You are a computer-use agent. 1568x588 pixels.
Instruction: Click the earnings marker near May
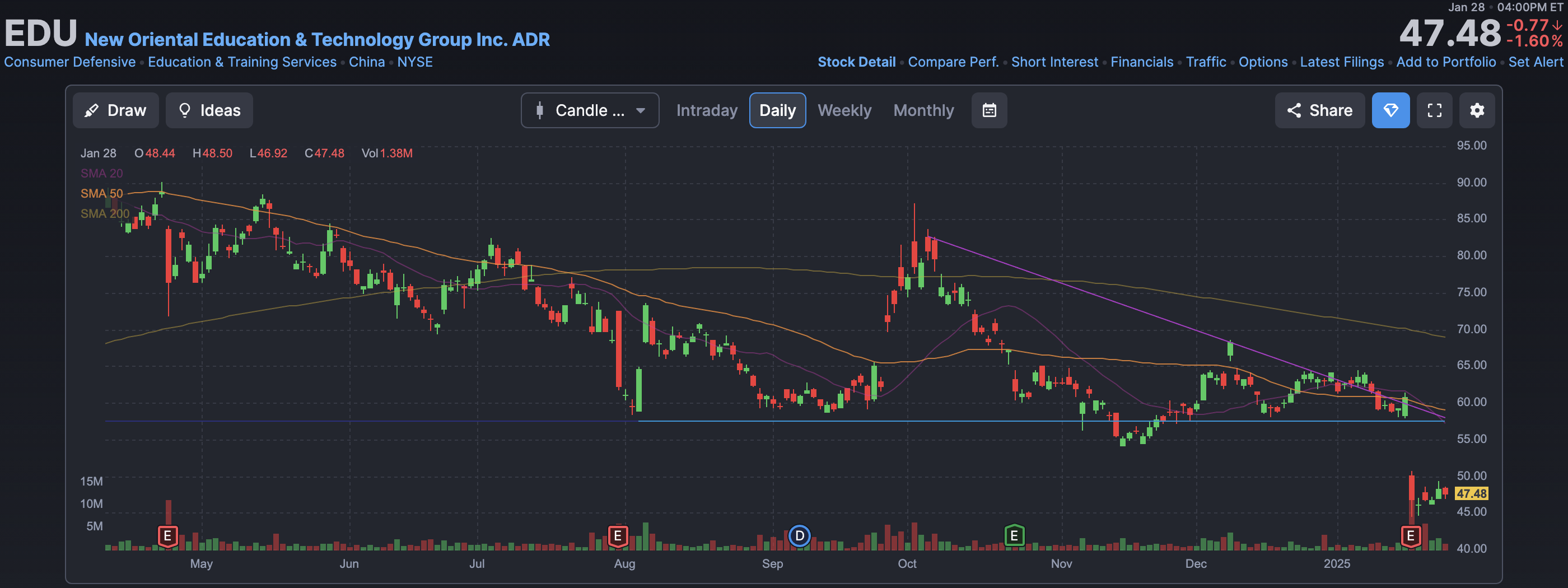point(167,536)
